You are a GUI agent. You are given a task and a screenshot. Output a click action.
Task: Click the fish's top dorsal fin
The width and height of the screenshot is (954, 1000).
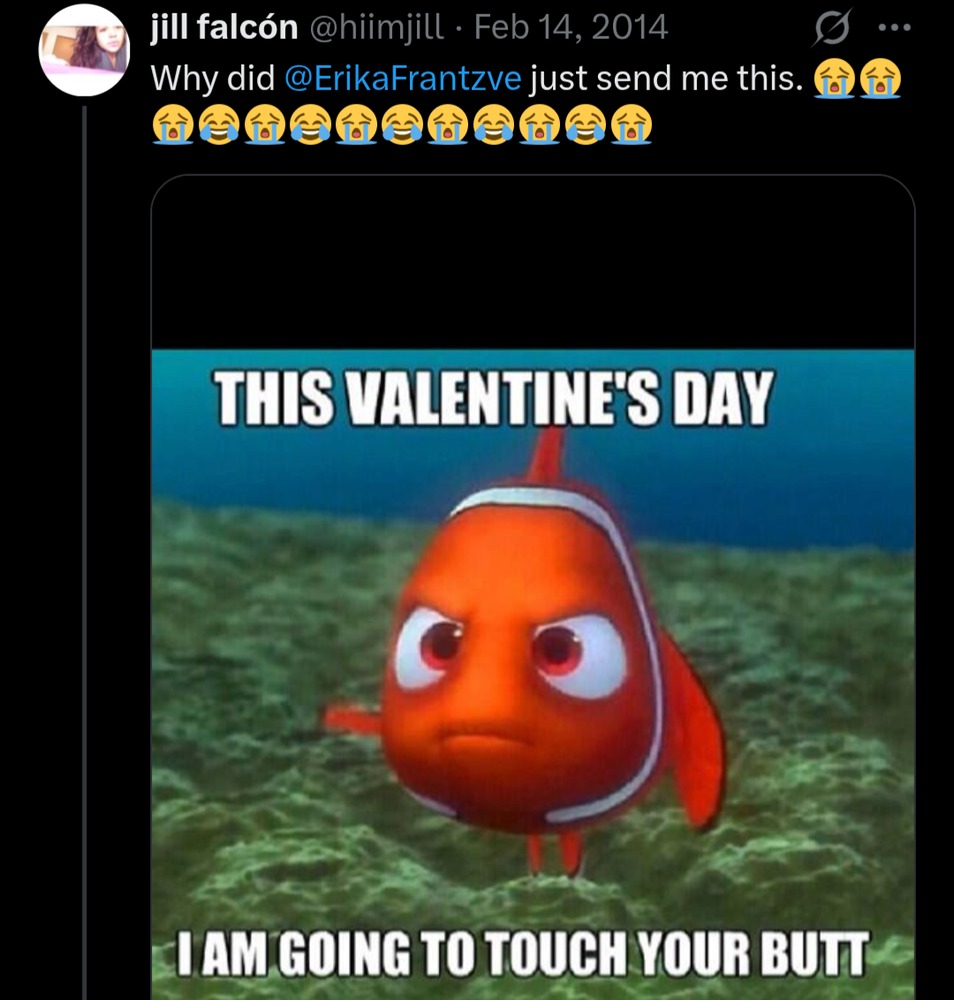tap(548, 455)
